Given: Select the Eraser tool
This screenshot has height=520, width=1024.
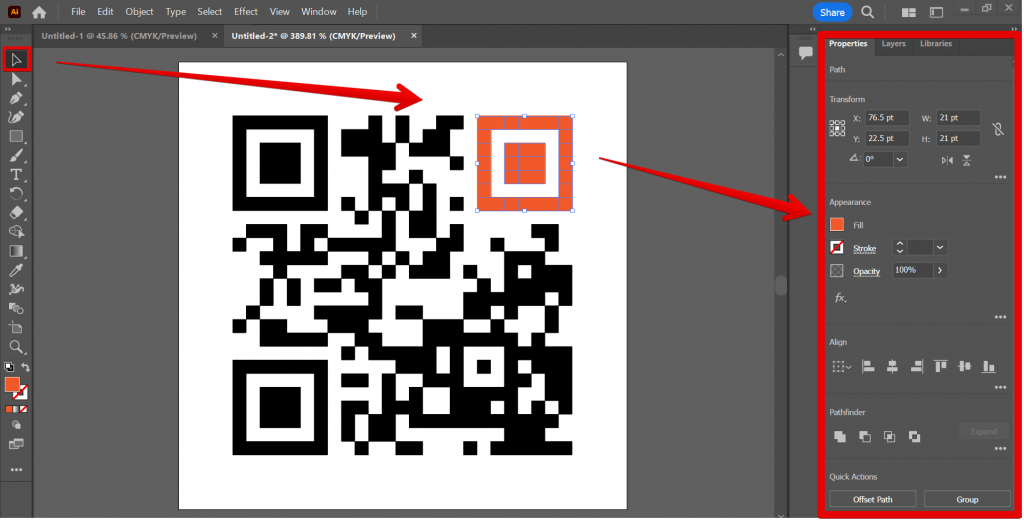Looking at the screenshot, I should point(16,212).
